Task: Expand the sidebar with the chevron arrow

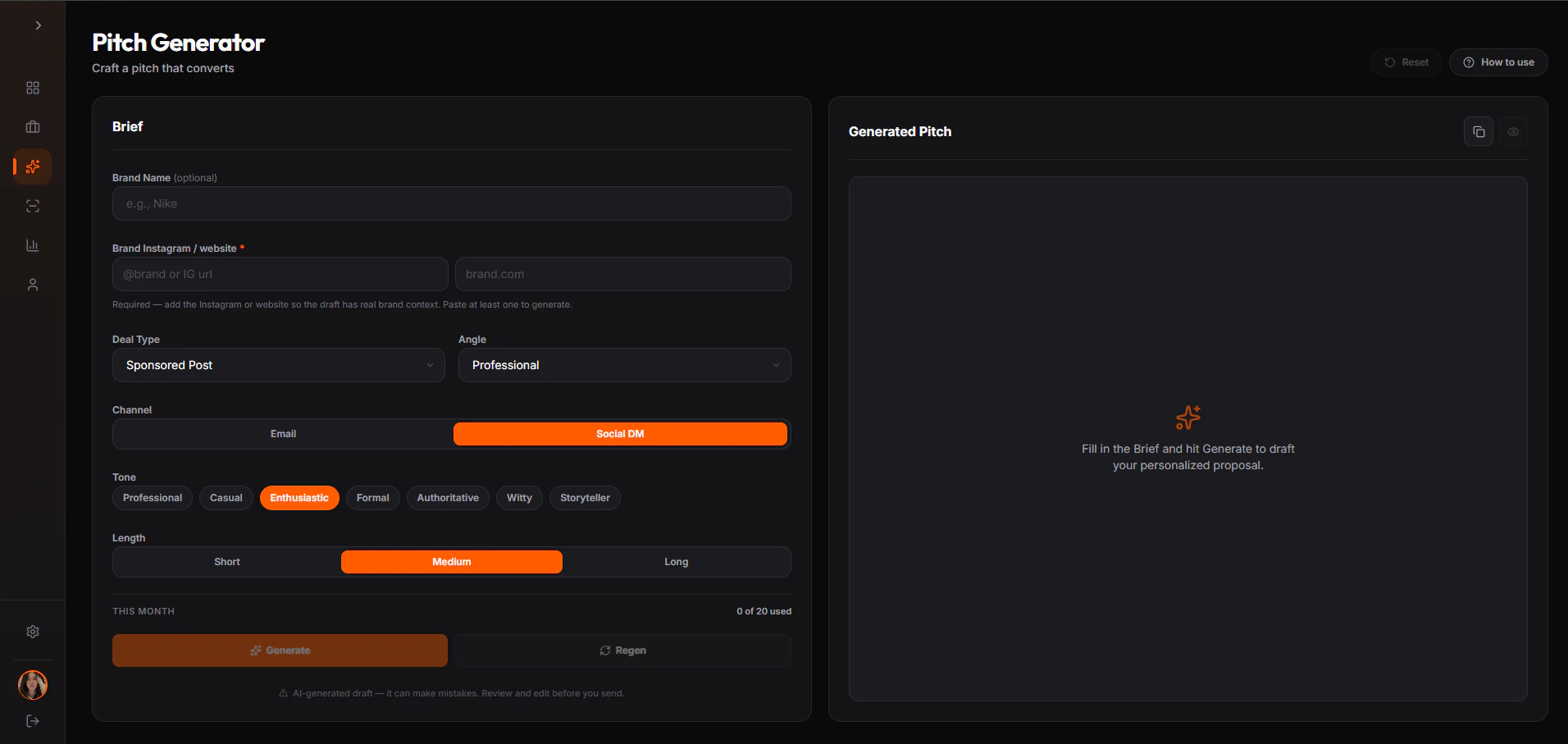Action: [38, 25]
